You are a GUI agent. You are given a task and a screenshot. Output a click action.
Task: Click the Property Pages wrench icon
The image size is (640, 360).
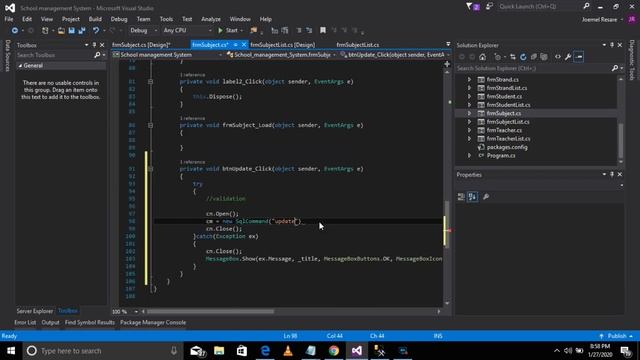coord(486,197)
